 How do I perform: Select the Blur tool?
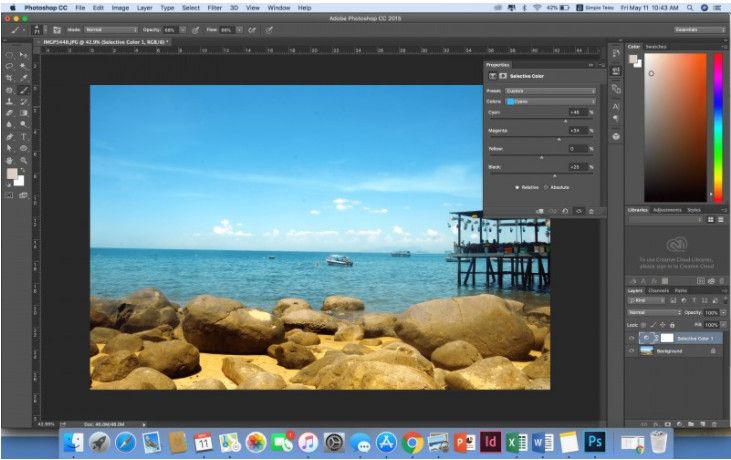tap(9, 125)
